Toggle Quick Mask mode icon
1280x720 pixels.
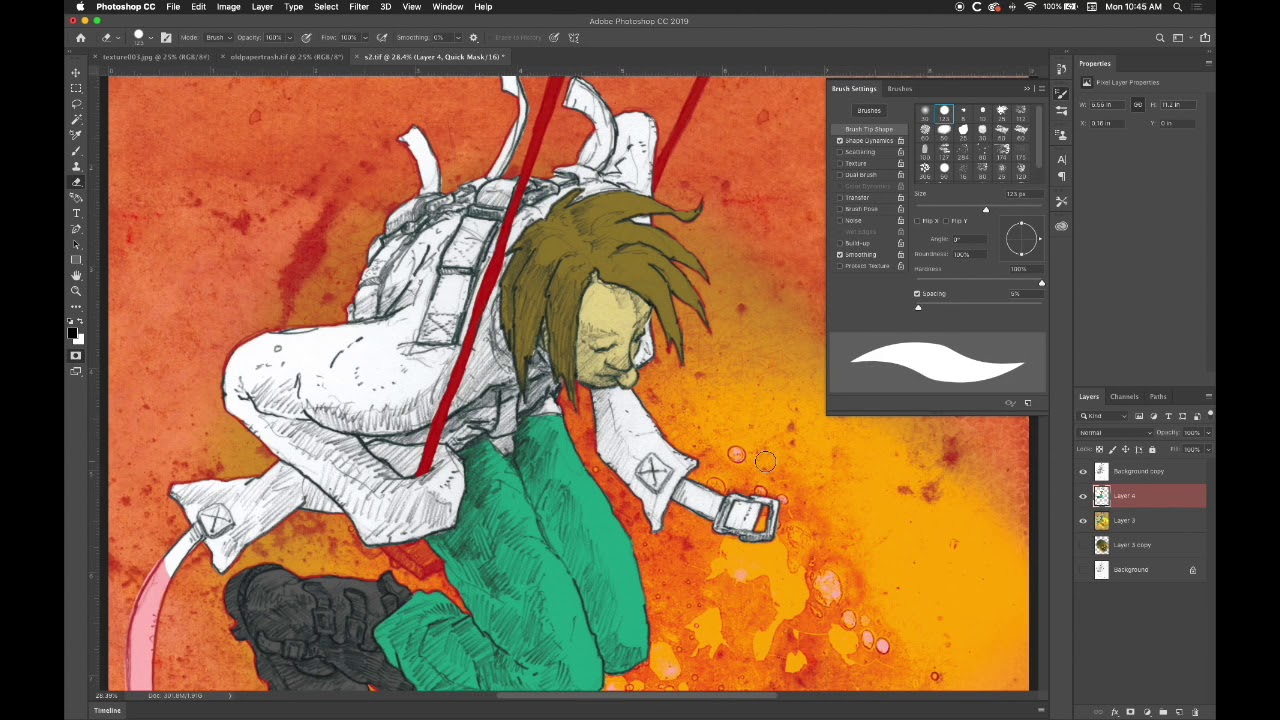(x=76, y=355)
